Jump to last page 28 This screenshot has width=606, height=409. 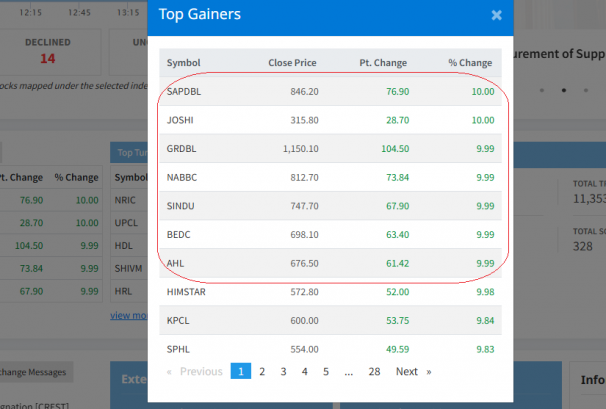click(374, 371)
